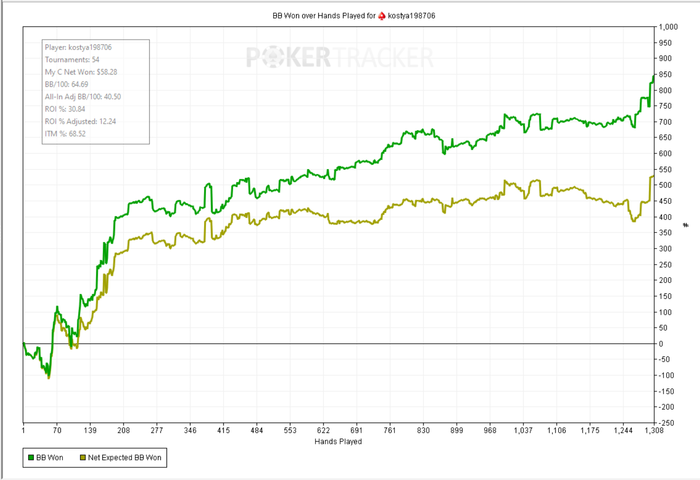Click the y-axis value -200
This screenshot has height=480, width=700.
666,407
